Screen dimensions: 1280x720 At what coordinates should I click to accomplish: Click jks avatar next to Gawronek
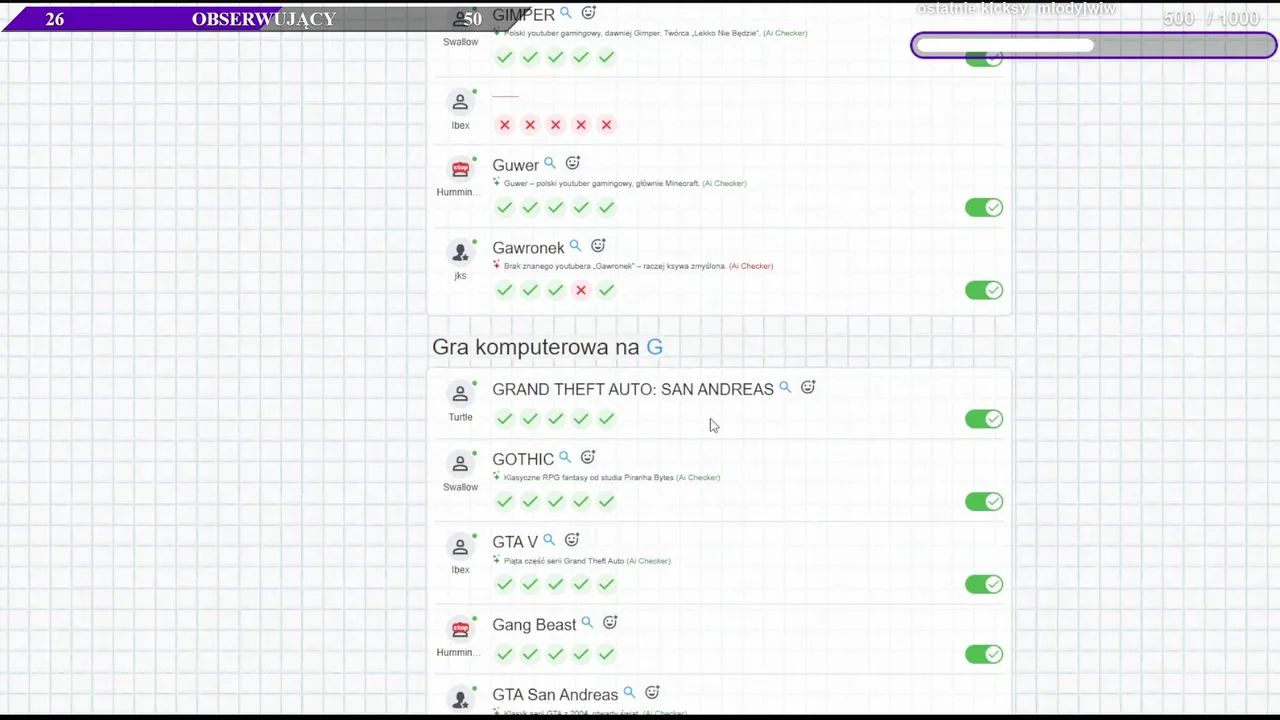pyautogui.click(x=460, y=252)
